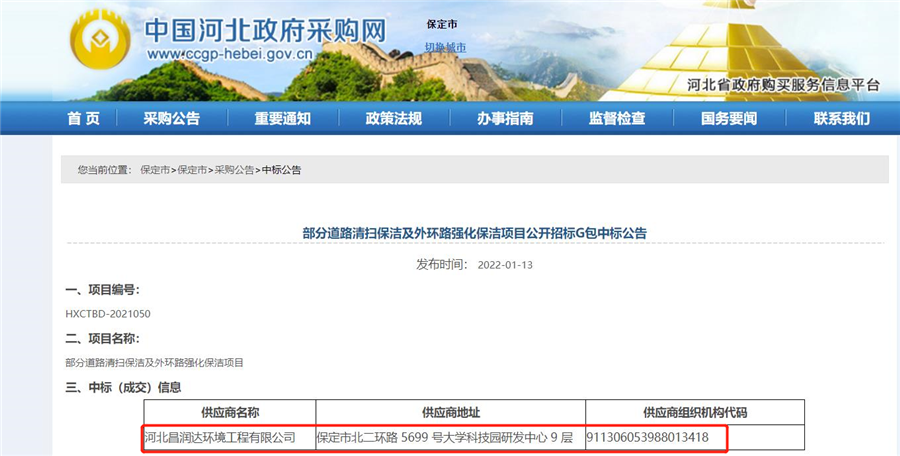Open the 首页 menu item

[84, 118]
